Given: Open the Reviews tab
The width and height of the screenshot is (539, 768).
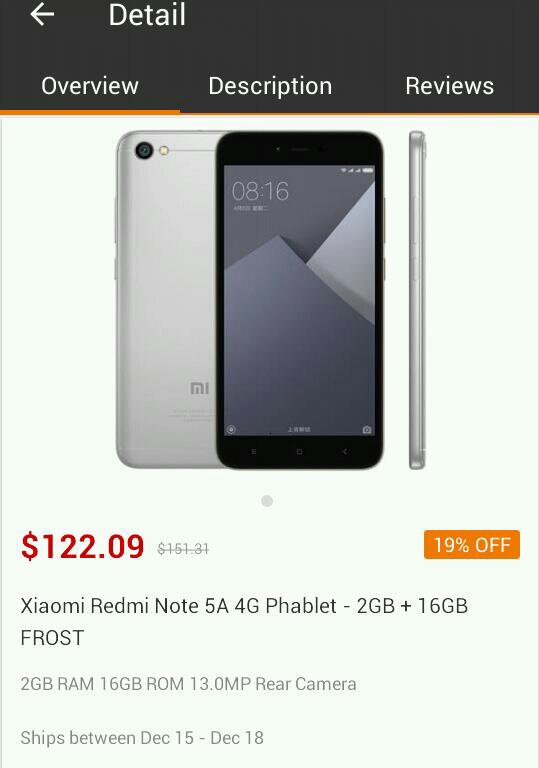Looking at the screenshot, I should tap(449, 86).
